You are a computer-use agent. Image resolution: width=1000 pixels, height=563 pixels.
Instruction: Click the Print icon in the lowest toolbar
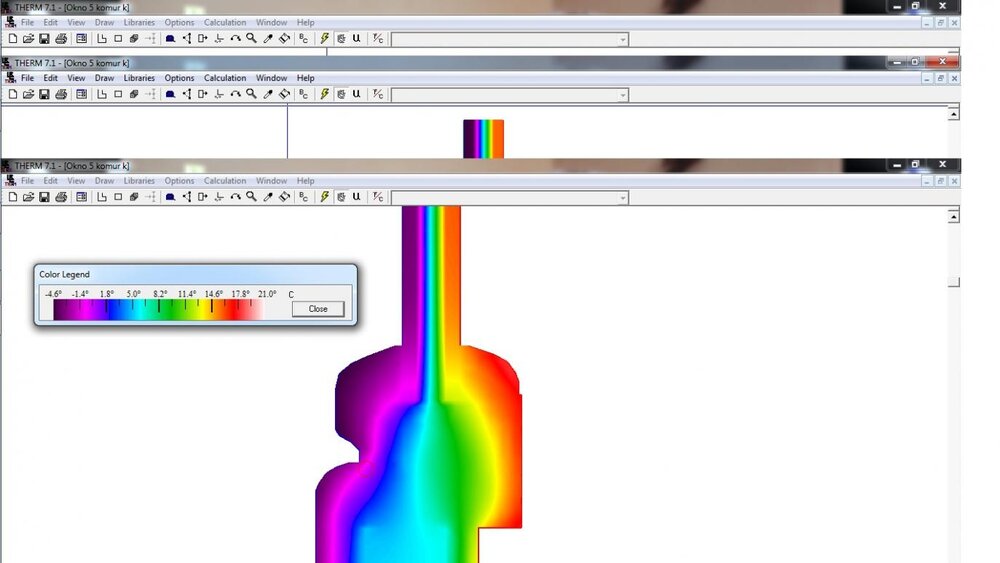[61, 198]
